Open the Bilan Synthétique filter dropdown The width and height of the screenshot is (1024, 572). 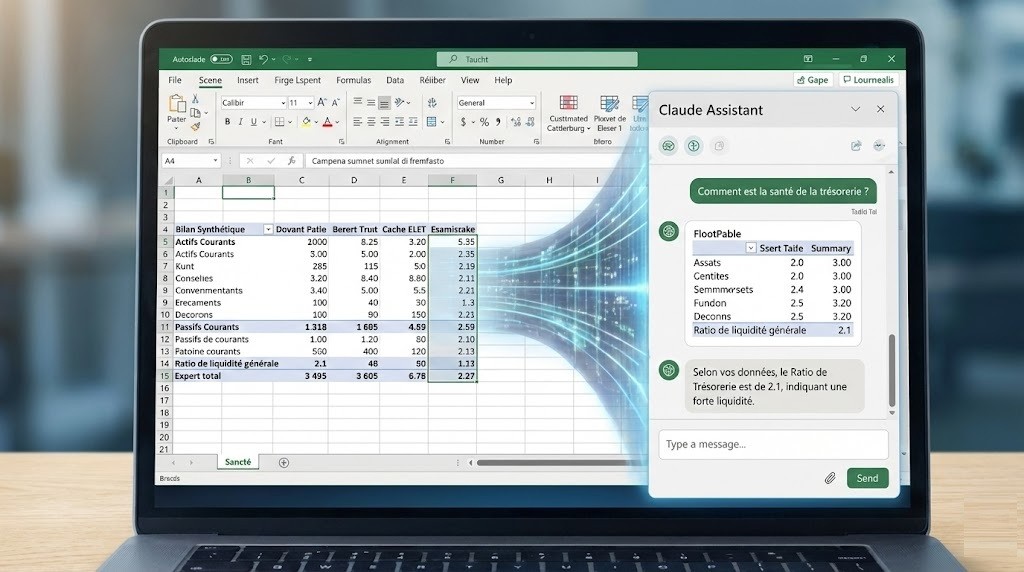click(x=268, y=229)
